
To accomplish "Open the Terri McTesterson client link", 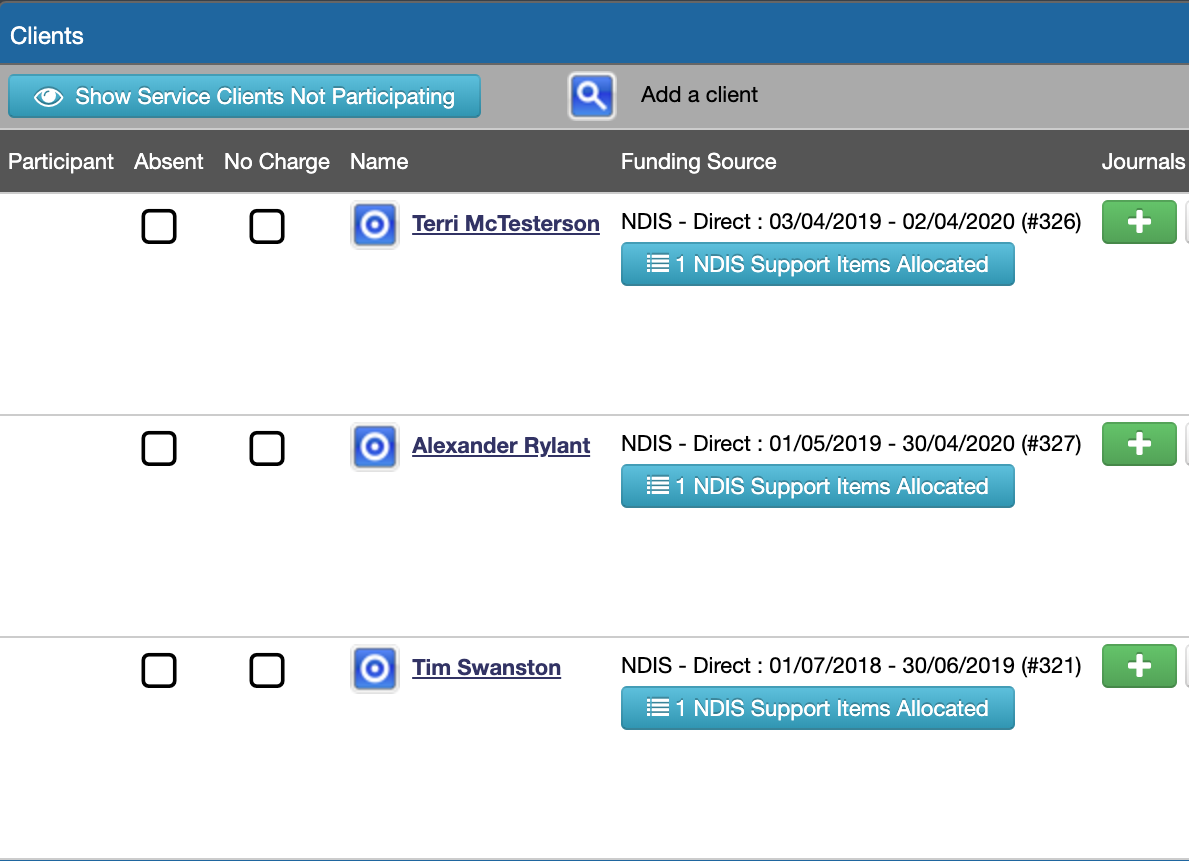I will tap(506, 223).
